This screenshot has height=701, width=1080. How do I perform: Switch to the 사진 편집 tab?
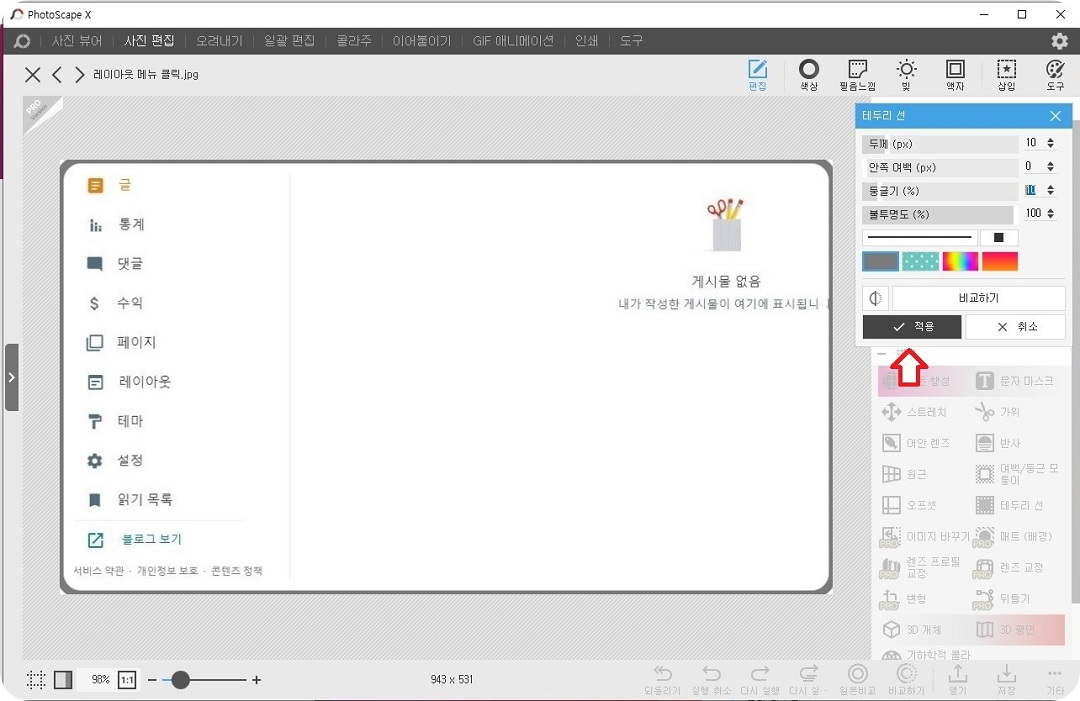click(x=149, y=41)
